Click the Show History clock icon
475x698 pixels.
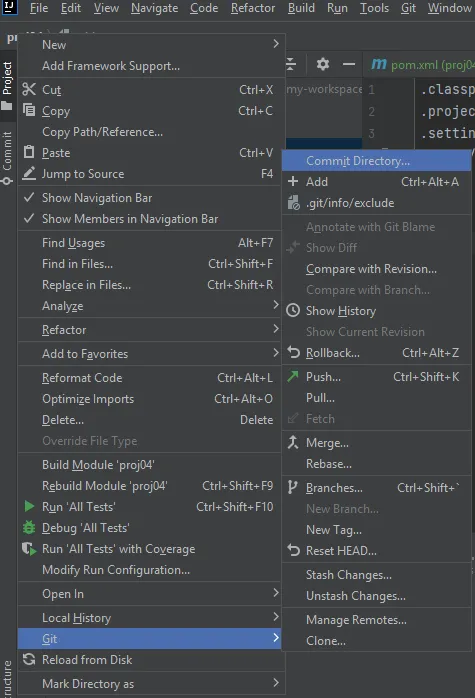click(293, 311)
